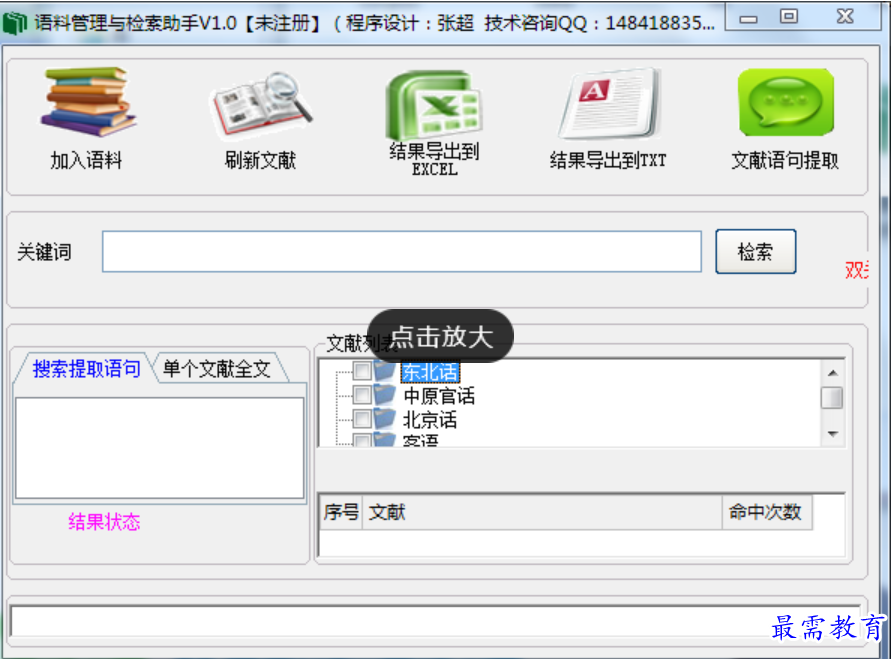Maximize the 语料管理与检索助手 window
The height and width of the screenshot is (659, 893).
pos(789,18)
